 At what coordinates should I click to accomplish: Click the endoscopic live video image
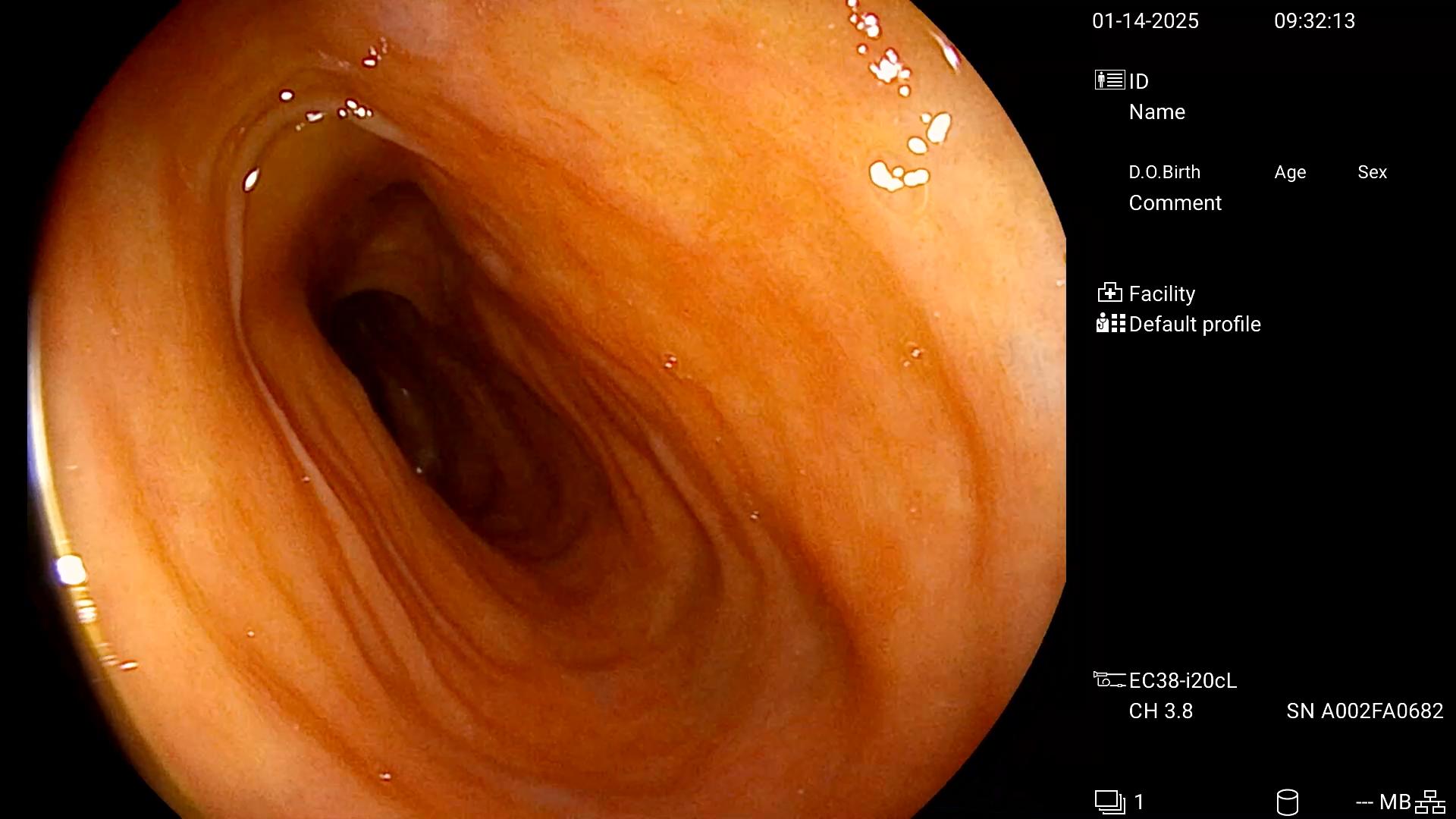[546, 409]
